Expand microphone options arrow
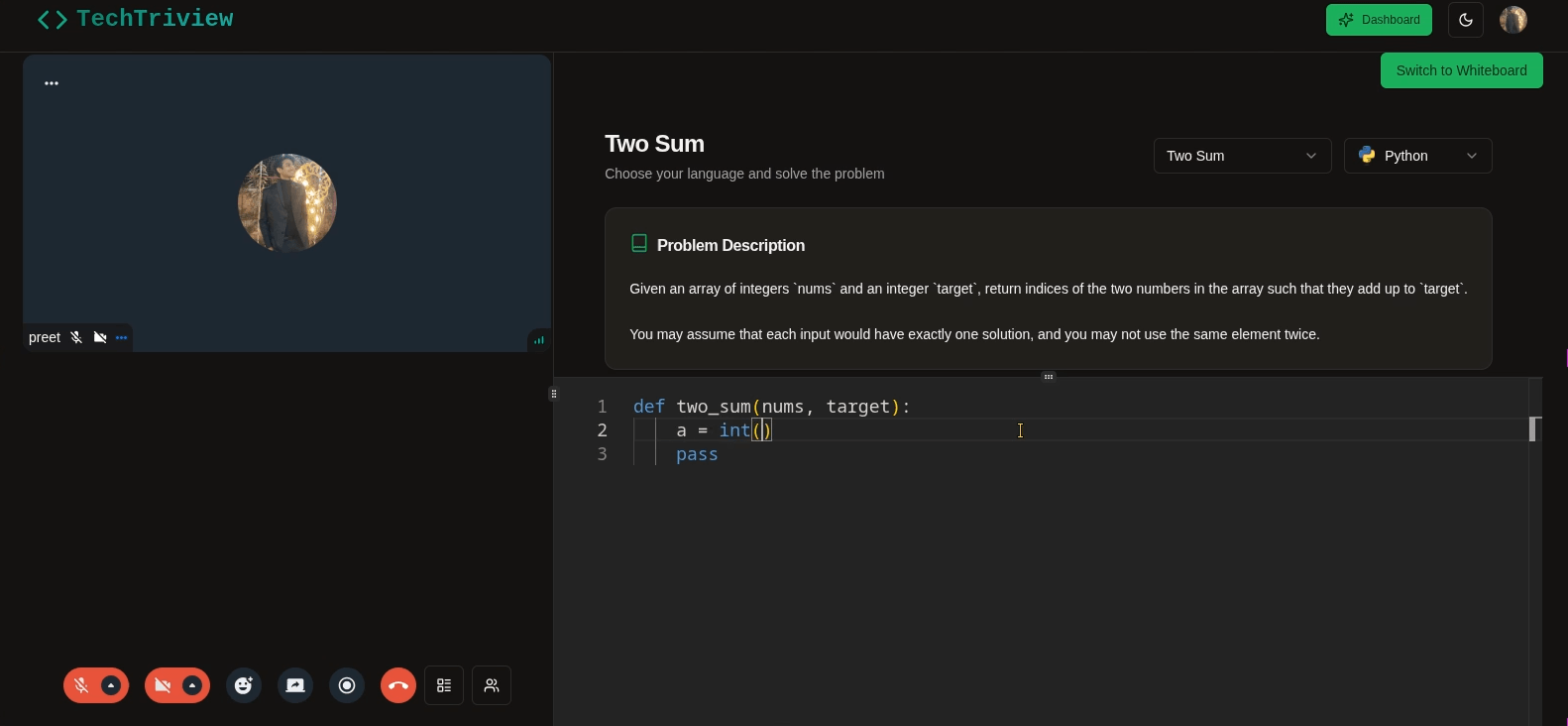1568x726 pixels. click(111, 685)
